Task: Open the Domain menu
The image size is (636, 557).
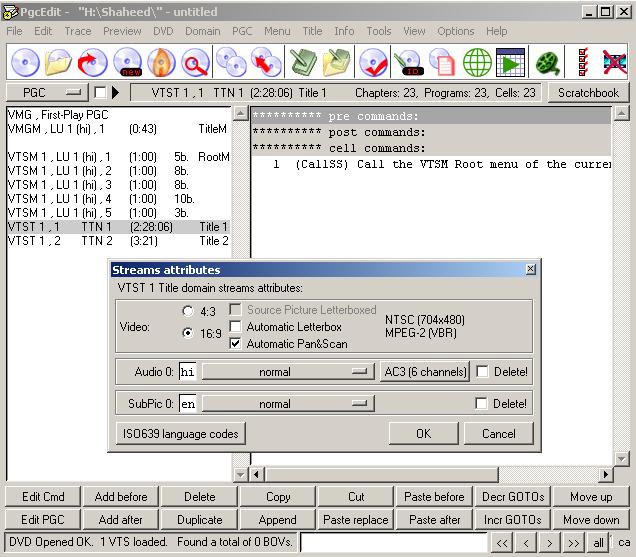Action: 202,31
